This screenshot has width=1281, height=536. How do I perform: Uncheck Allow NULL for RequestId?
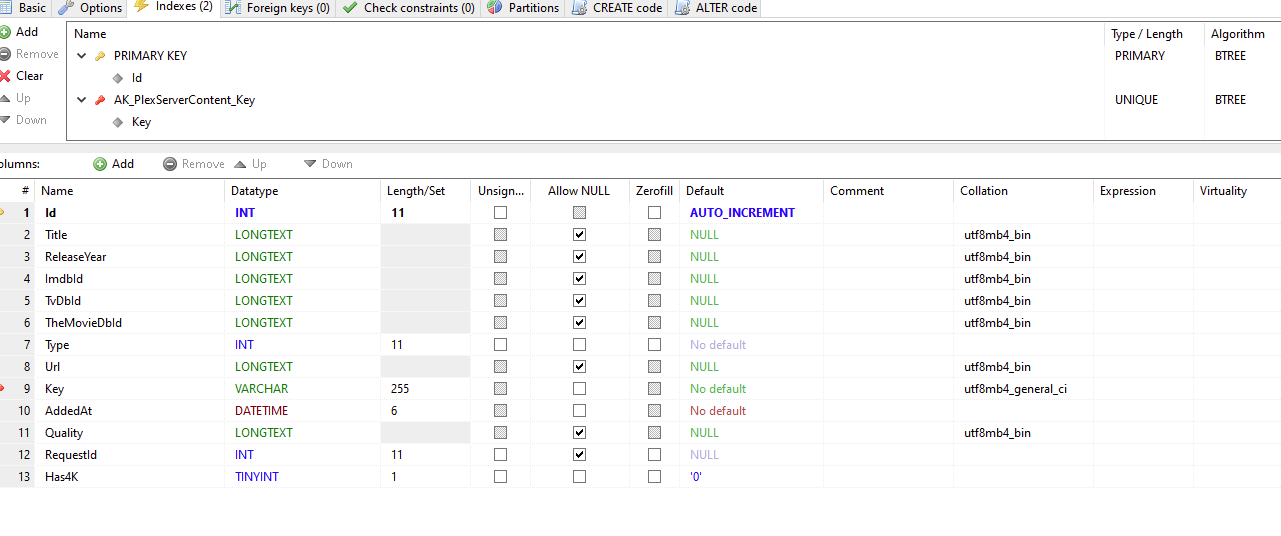click(579, 455)
